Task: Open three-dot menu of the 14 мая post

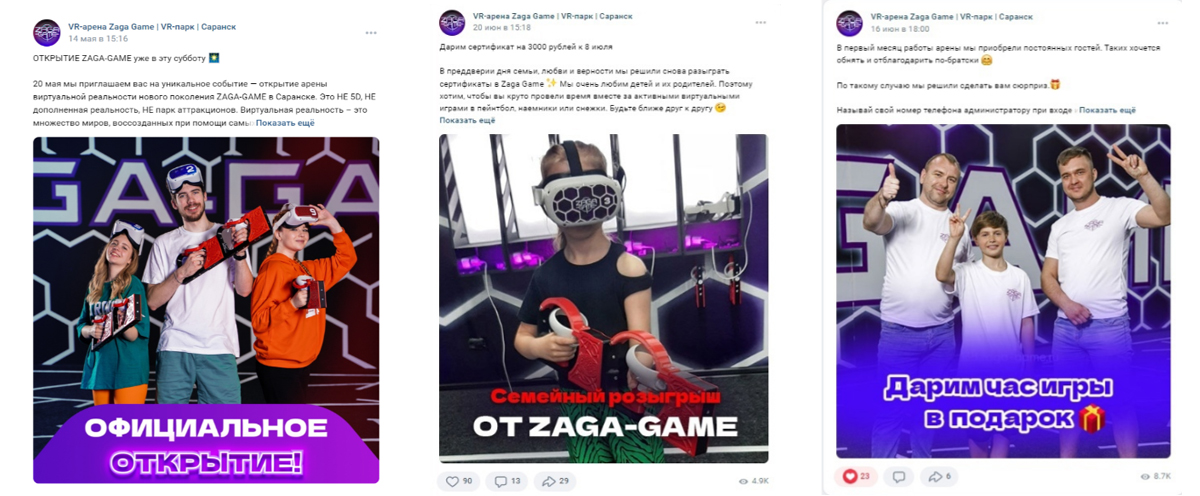Action: [x=371, y=33]
